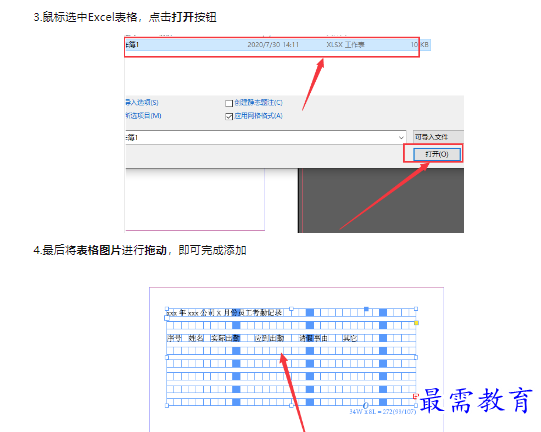Image resolution: width=541 pixels, height=432 pixels.
Task: Click the 10 KB file size cell
Action: [x=420, y=45]
